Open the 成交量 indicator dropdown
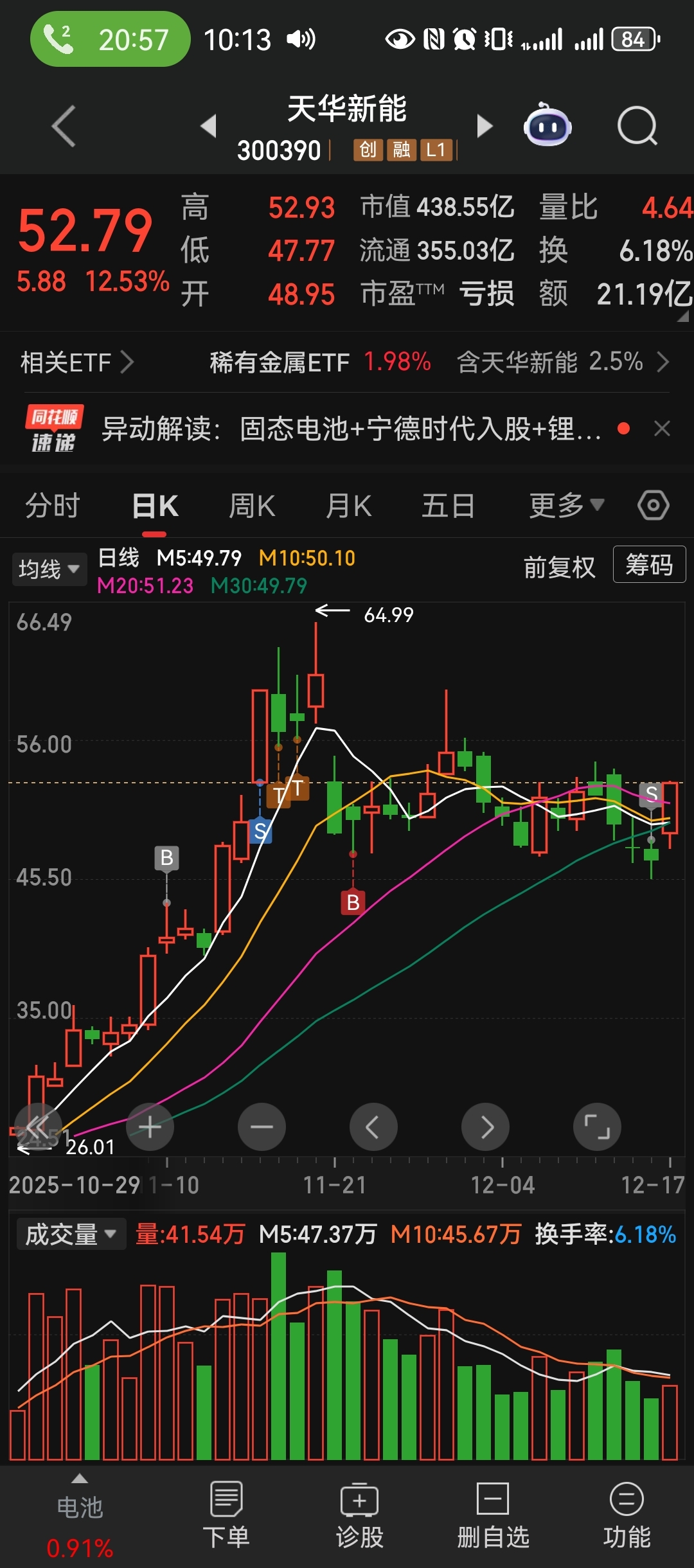Image resolution: width=694 pixels, height=1568 pixels. click(71, 1234)
